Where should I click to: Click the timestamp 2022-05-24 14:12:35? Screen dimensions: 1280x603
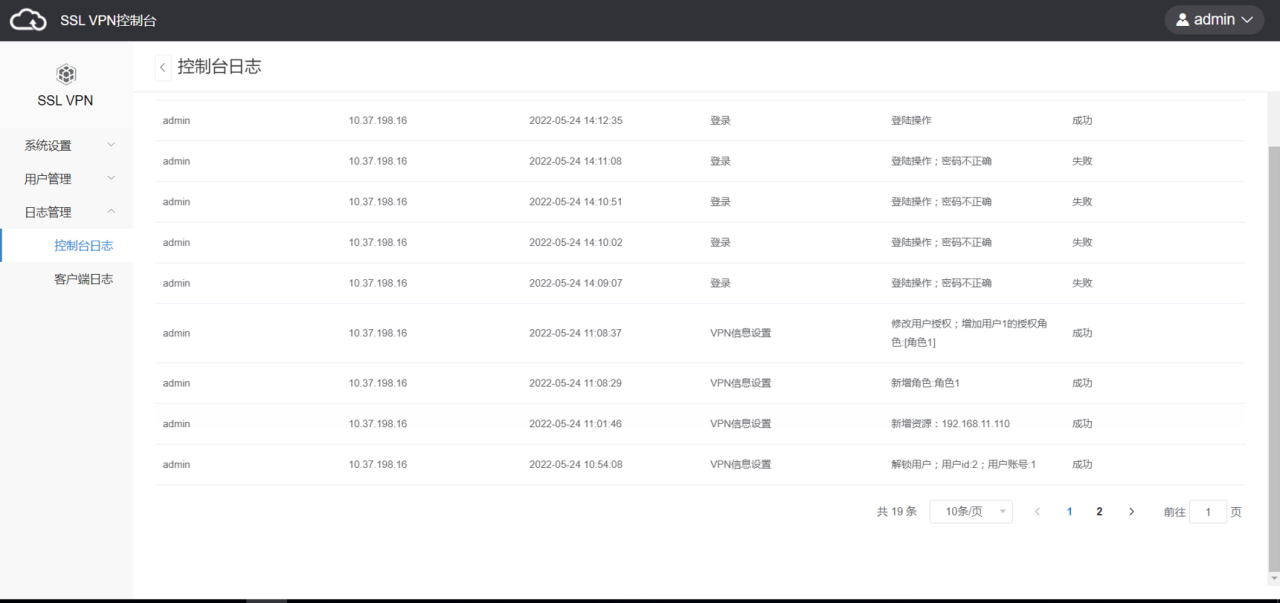click(576, 120)
